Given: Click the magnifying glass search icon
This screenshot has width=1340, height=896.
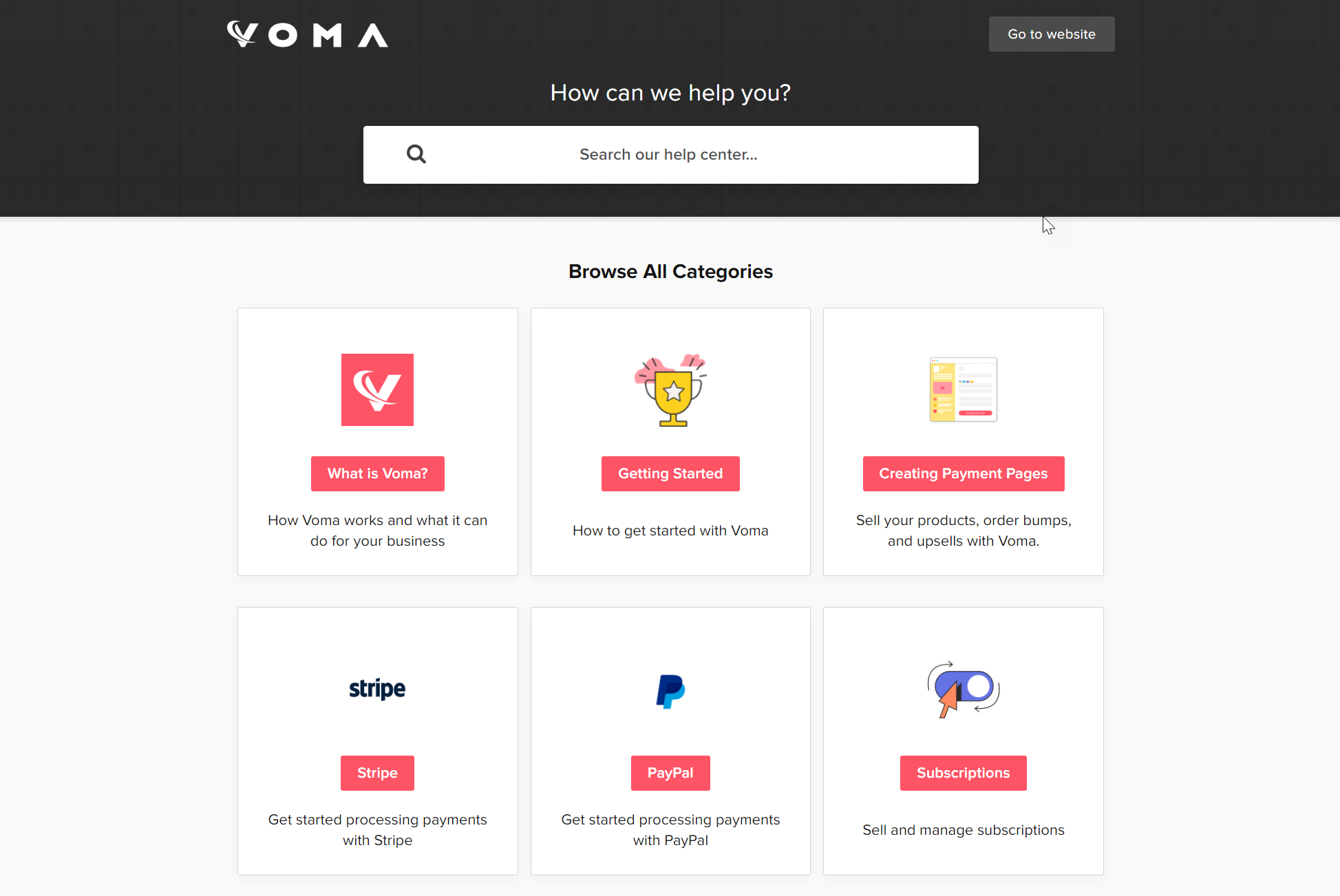Looking at the screenshot, I should point(416,153).
